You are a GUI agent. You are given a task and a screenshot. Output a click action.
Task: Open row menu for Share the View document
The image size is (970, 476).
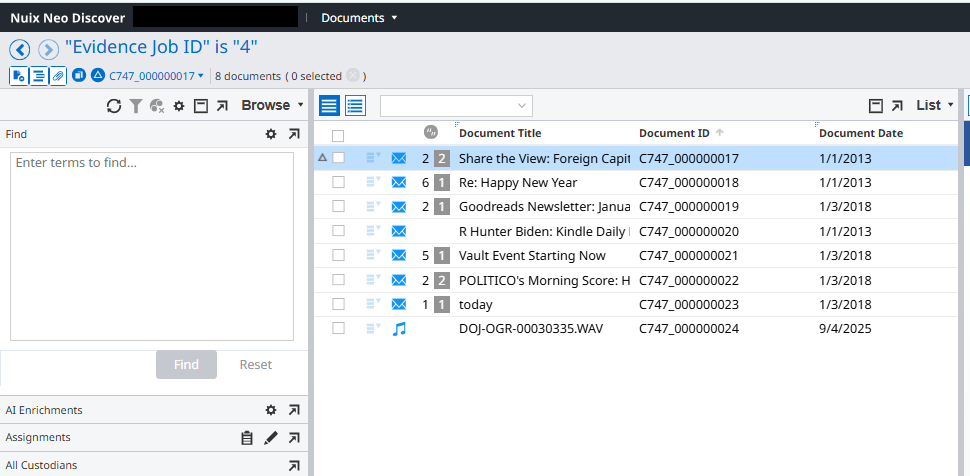pyautogui.click(x=374, y=158)
